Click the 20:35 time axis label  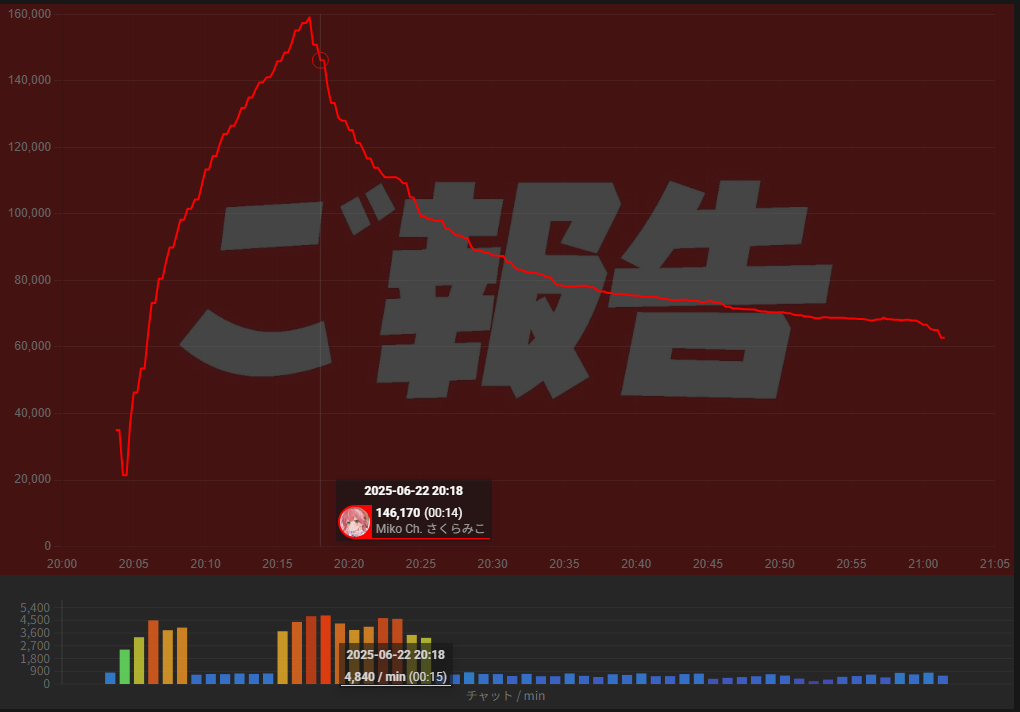pos(564,564)
